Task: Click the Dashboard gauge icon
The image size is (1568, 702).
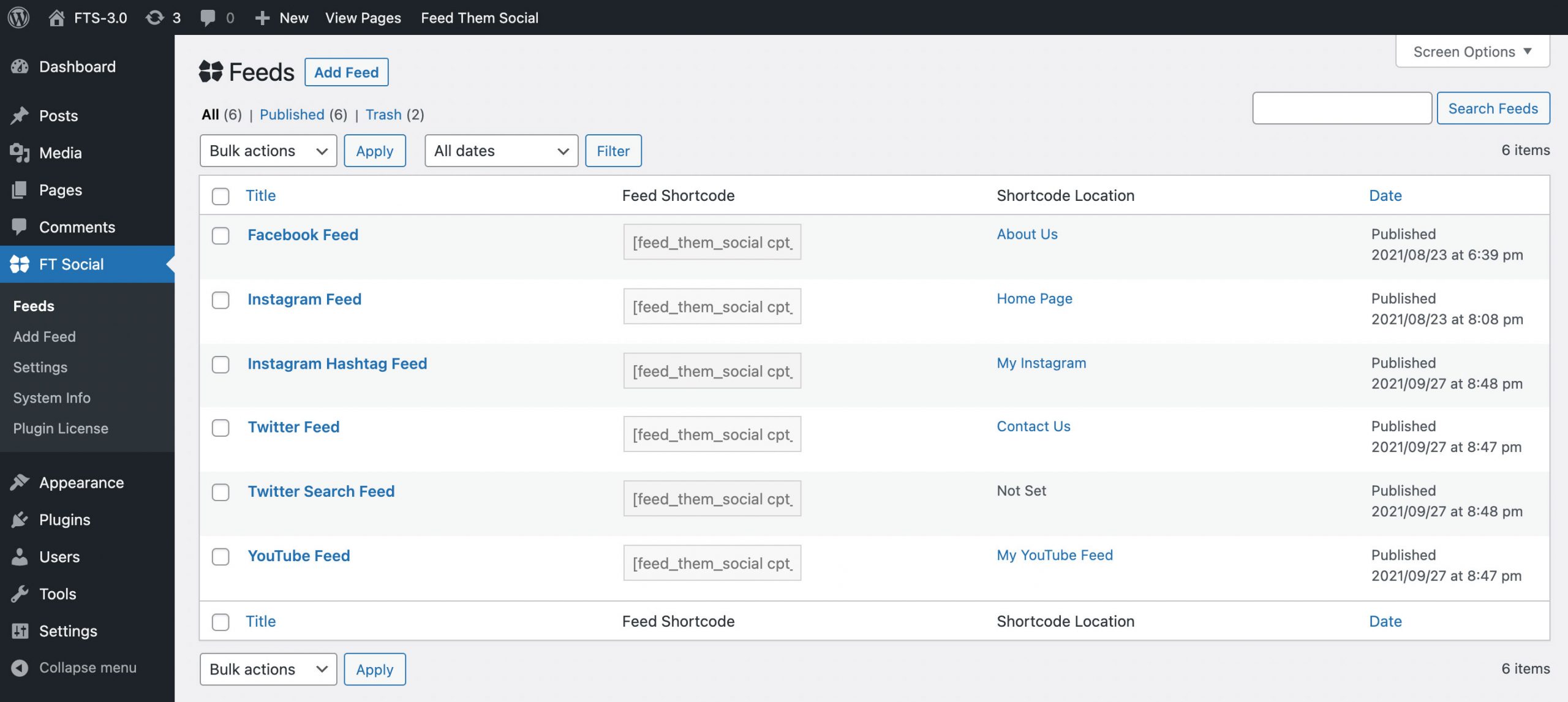Action: pos(20,66)
